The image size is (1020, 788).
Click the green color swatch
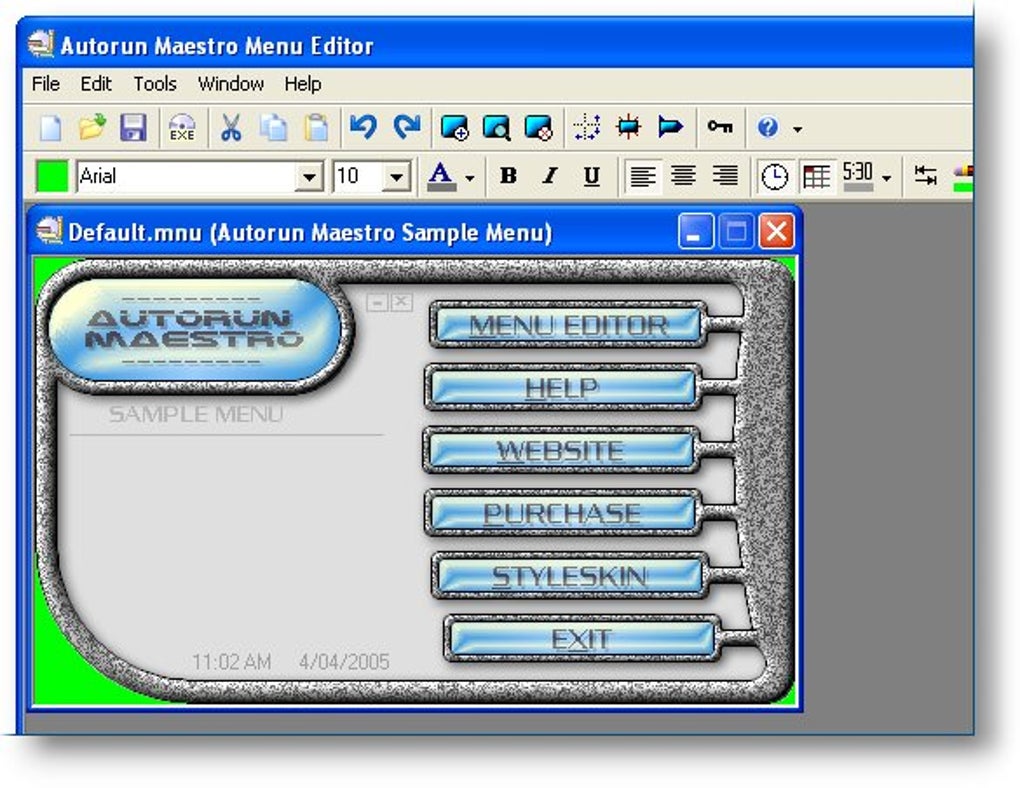(x=52, y=176)
